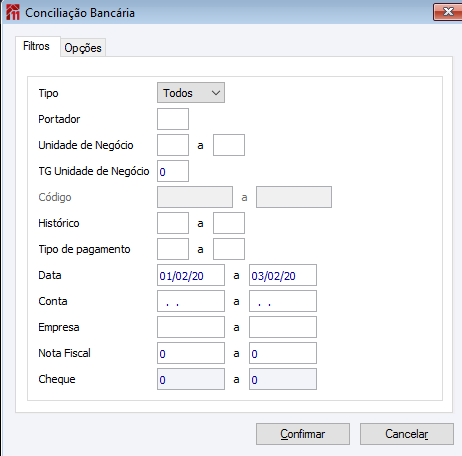The image size is (462, 456).
Task: Focus the first Unidade de Negócio field
Action: (x=173, y=145)
